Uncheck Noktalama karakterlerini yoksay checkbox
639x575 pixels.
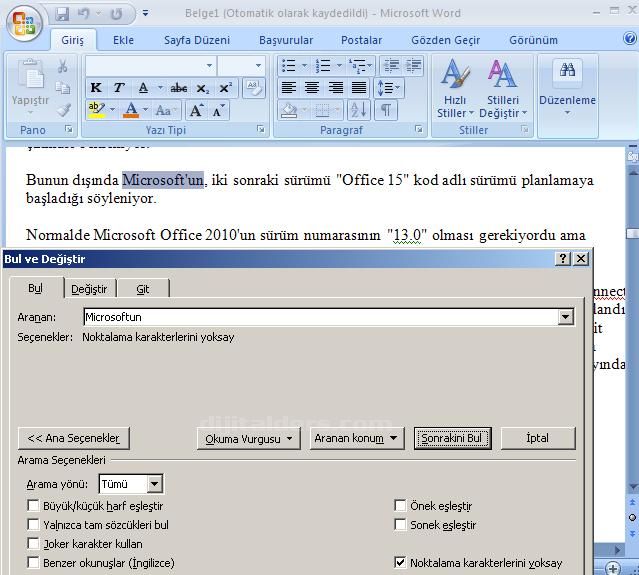[x=401, y=563]
